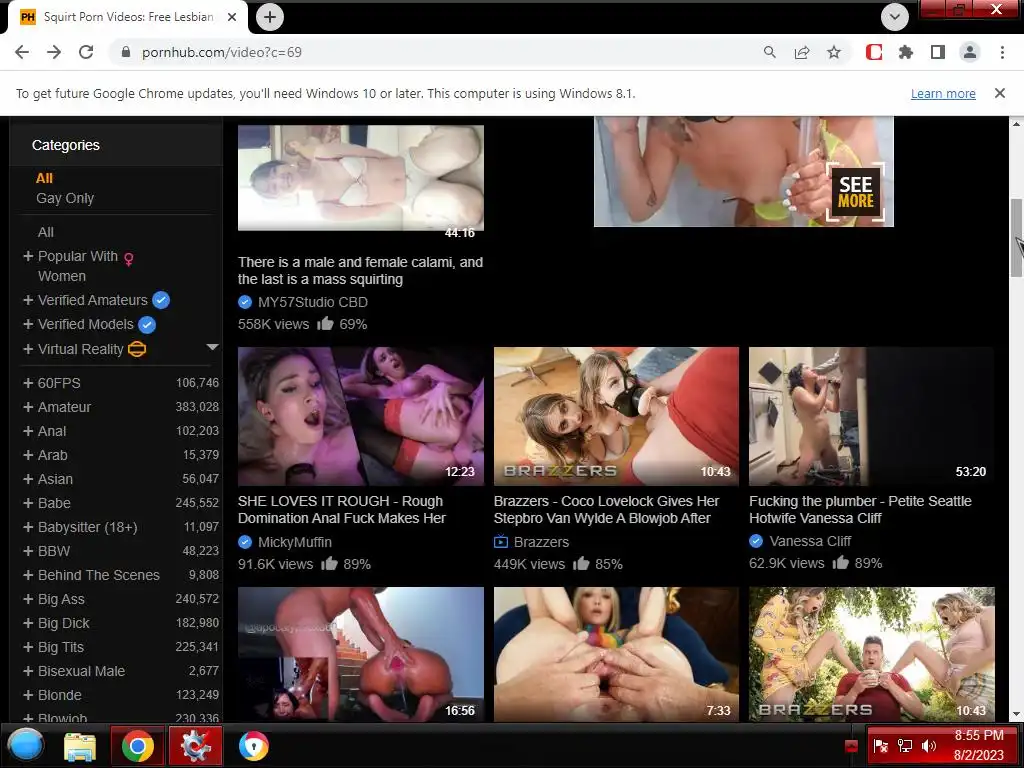
Task: Open the address bar zoom magnifier icon
Action: [769, 52]
